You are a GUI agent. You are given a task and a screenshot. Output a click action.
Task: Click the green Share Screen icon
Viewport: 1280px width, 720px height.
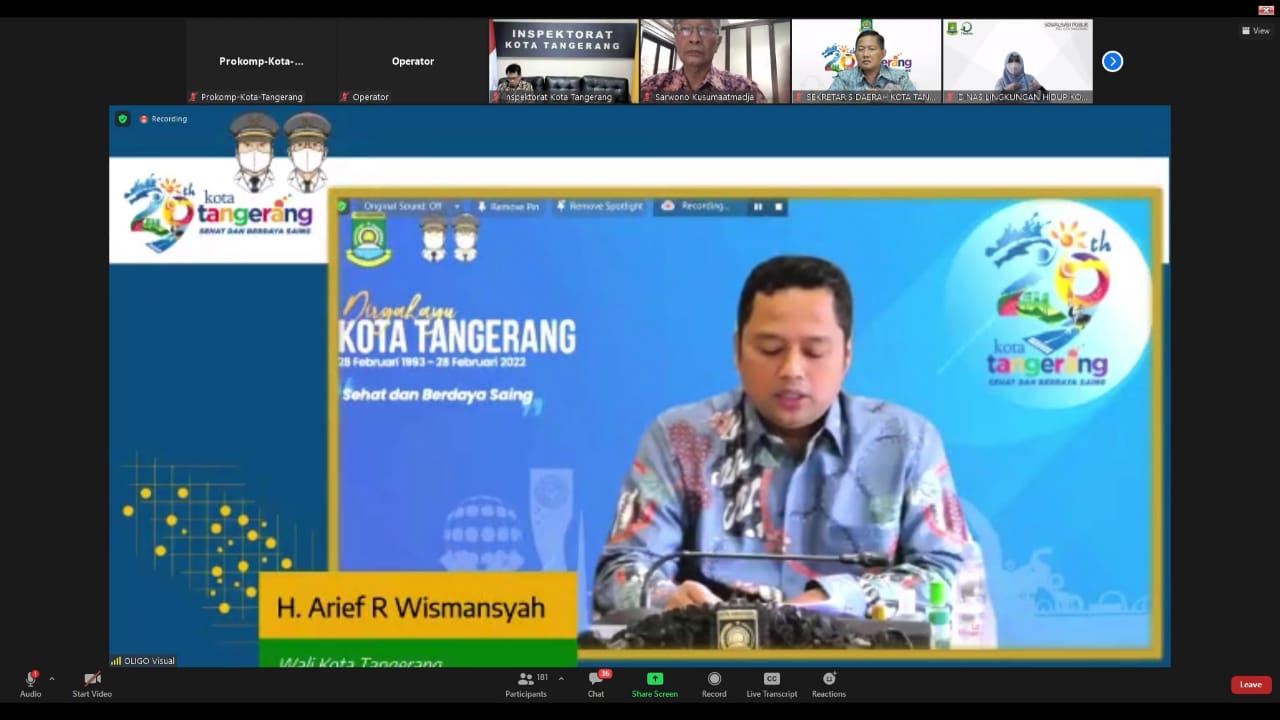coord(655,679)
